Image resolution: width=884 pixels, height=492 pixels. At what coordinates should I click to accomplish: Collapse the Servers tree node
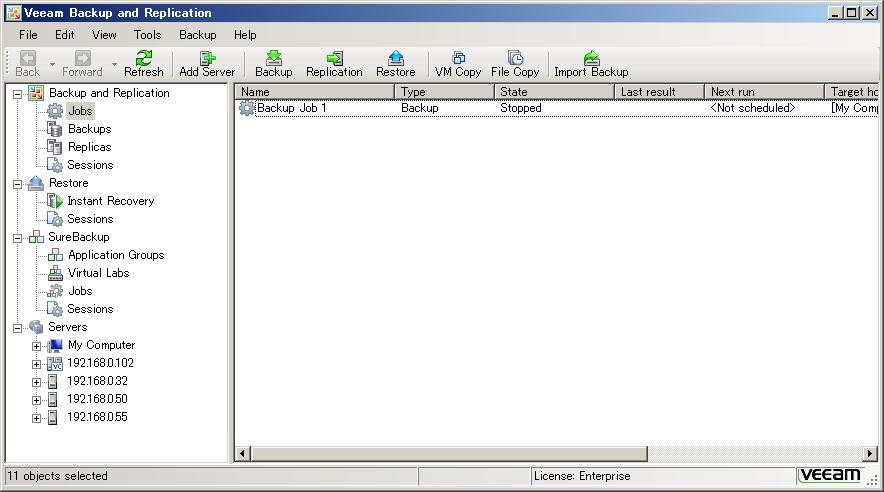18,328
